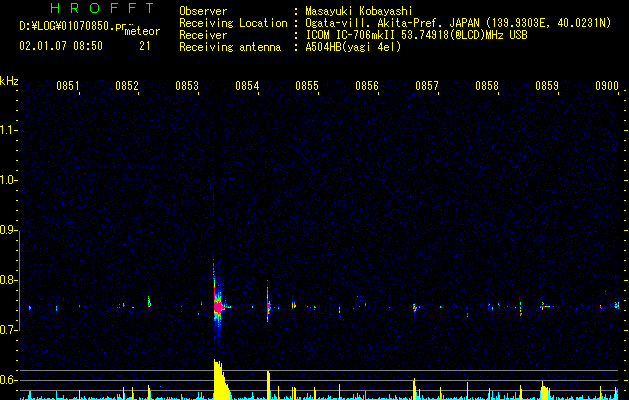Click the 0854 time axis marker
The image size is (629, 400).
pos(247,85)
